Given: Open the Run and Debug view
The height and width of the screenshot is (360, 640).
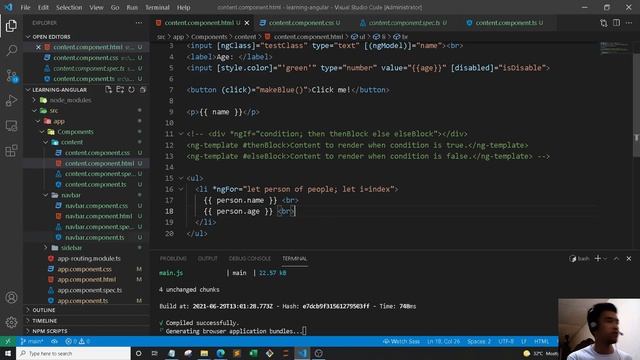Looking at the screenshot, I should [x=11, y=100].
